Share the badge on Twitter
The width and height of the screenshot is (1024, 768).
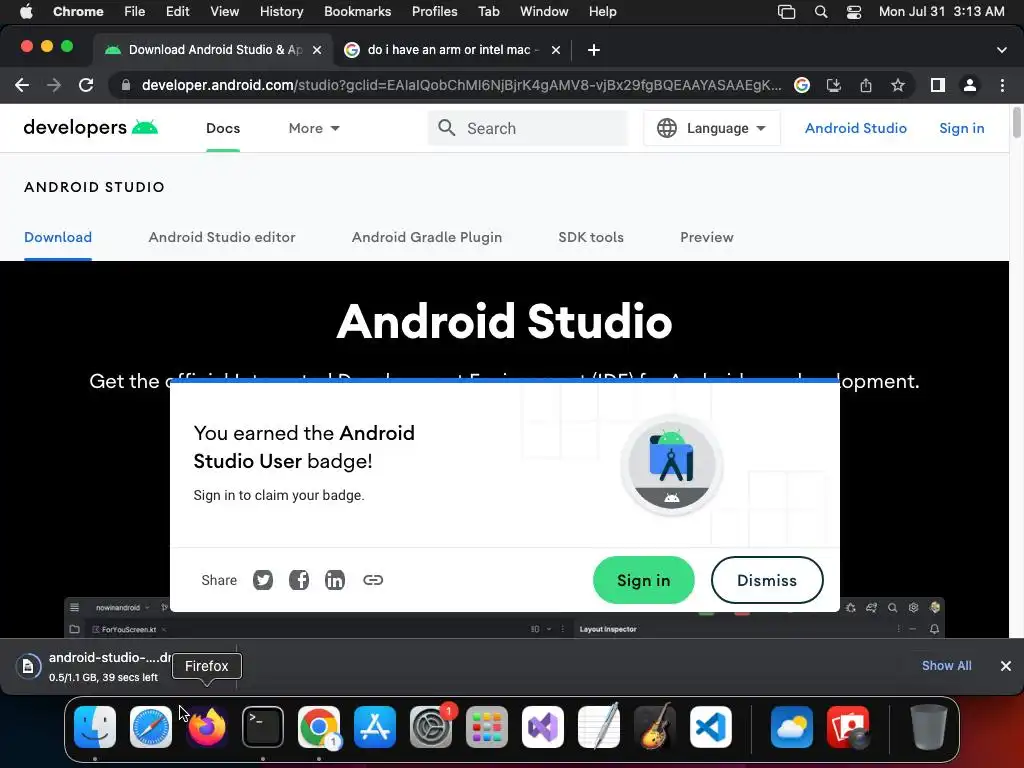[x=263, y=580]
